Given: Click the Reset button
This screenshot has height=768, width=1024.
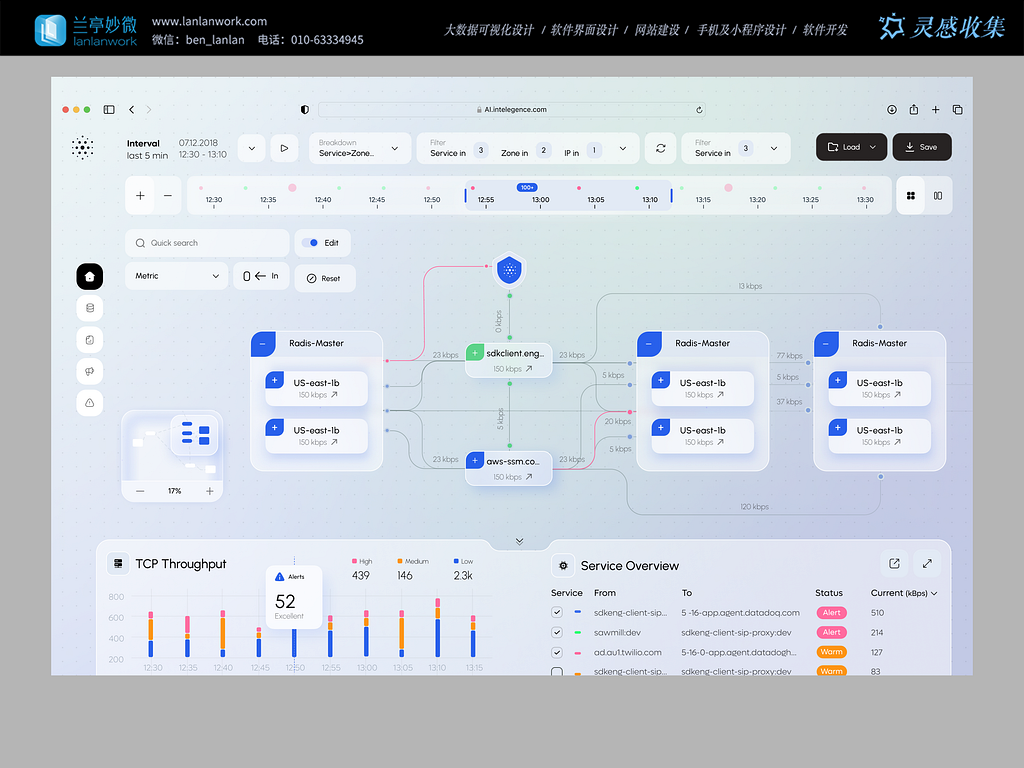Looking at the screenshot, I should click(324, 278).
